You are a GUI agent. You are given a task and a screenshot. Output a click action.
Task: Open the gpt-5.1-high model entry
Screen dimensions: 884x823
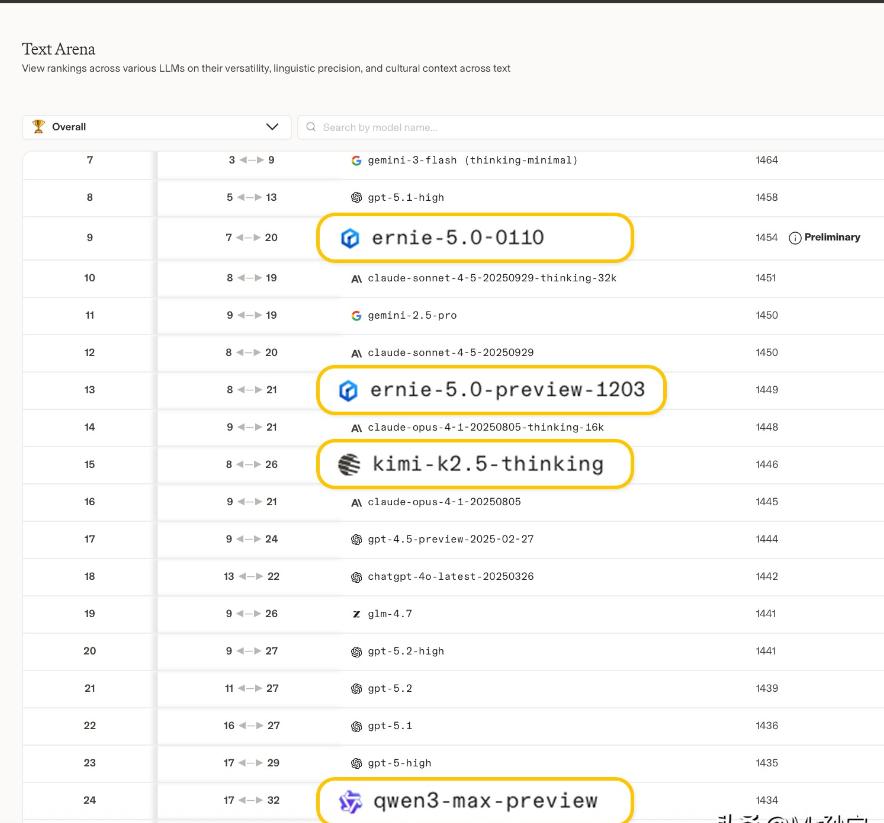(406, 198)
